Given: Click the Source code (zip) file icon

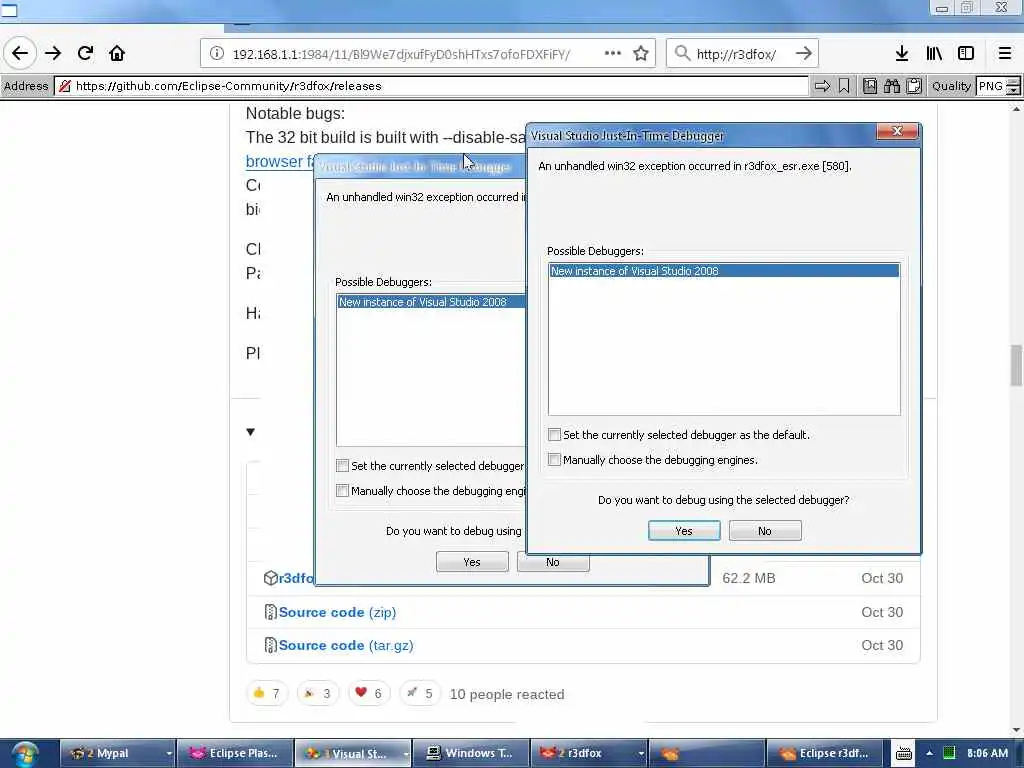Looking at the screenshot, I should coord(270,612).
